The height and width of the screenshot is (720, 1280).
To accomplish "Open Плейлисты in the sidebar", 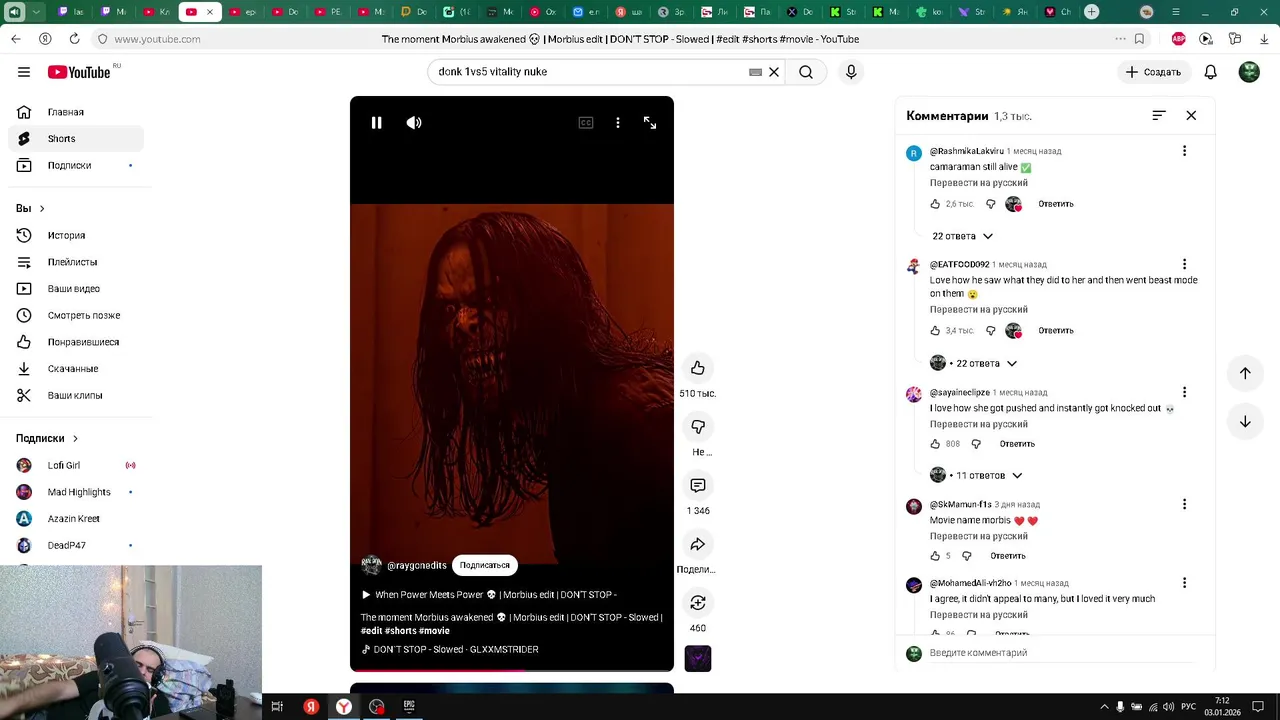I will click(x=76, y=262).
